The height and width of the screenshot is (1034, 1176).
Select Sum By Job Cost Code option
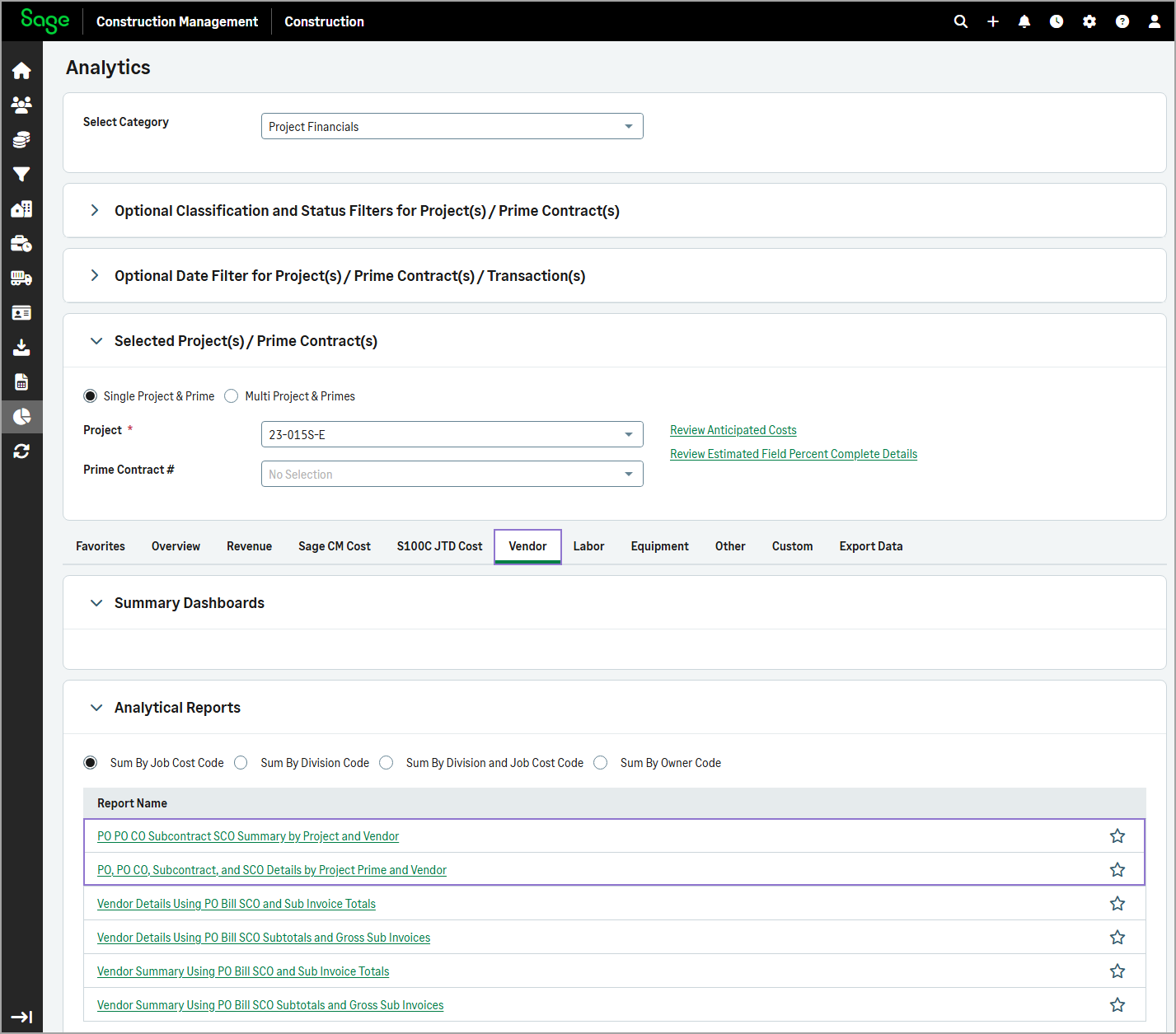(90, 763)
